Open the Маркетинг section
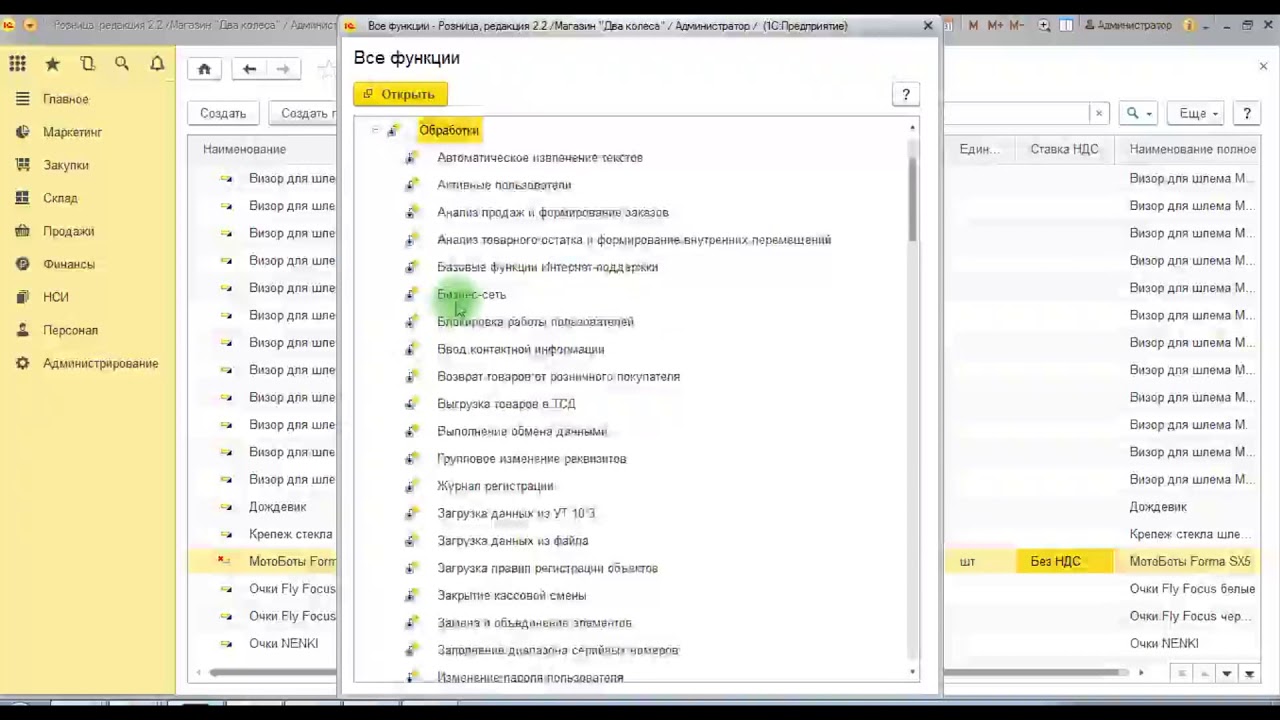The image size is (1280, 720). [72, 132]
